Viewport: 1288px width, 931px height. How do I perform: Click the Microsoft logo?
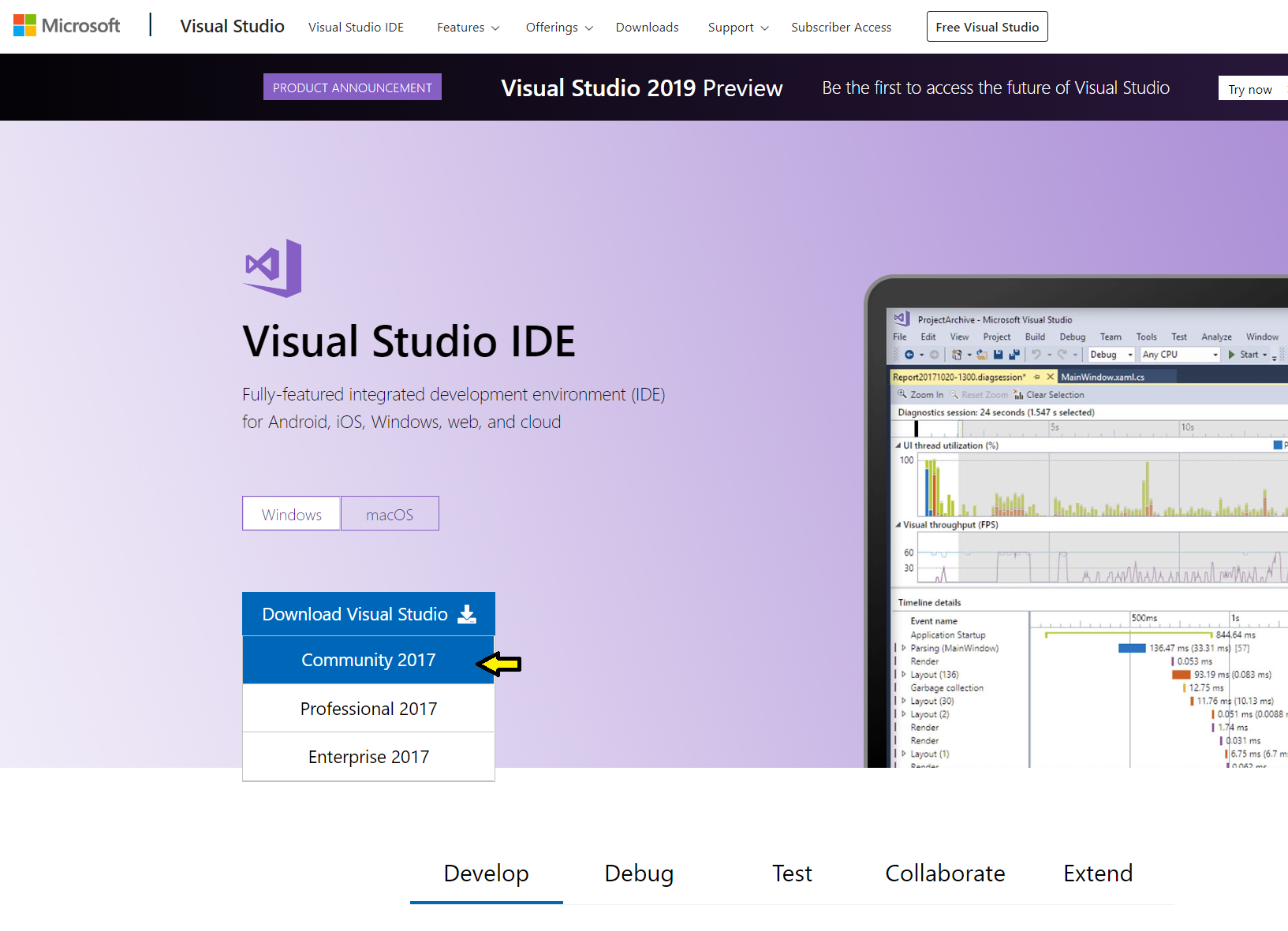[x=66, y=26]
